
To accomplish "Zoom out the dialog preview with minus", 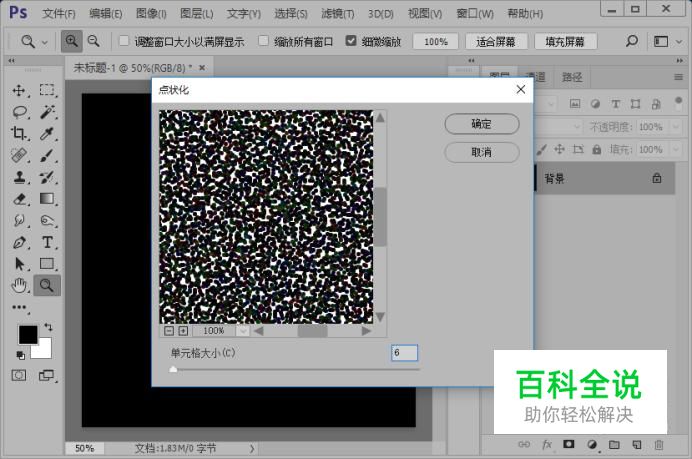I will coord(169,331).
